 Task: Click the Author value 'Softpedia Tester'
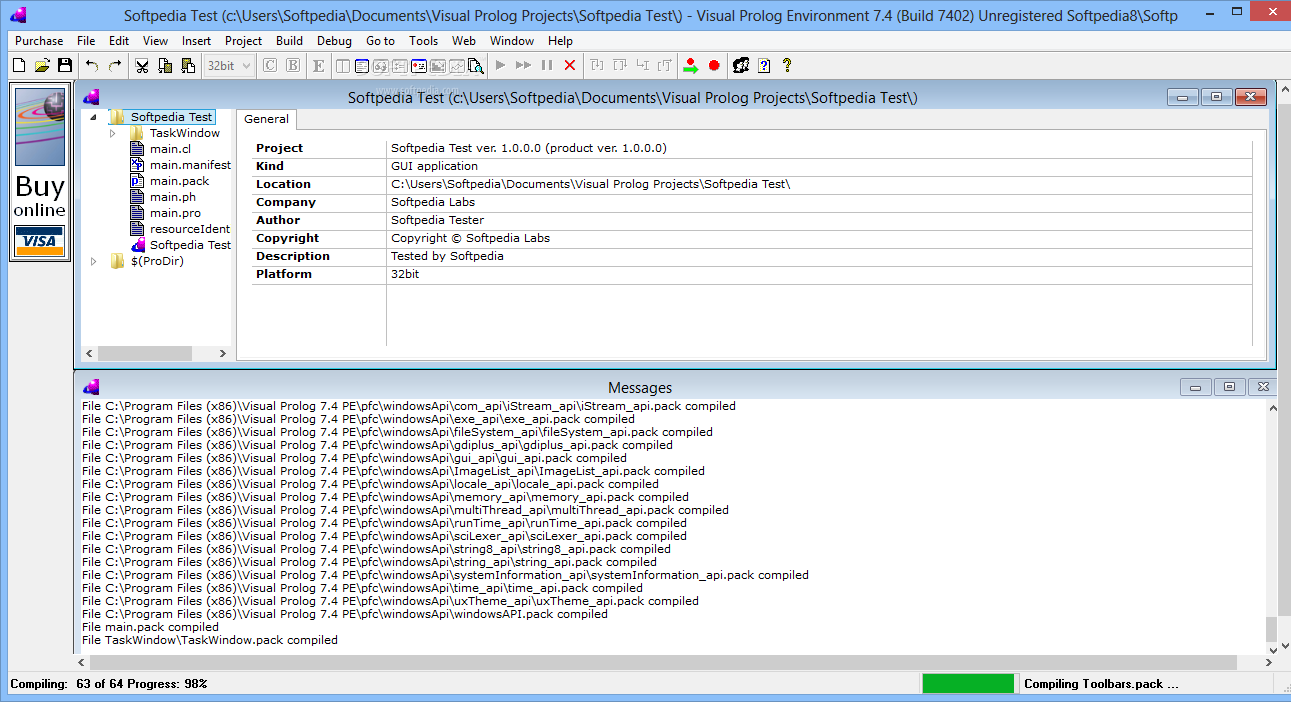tap(437, 220)
